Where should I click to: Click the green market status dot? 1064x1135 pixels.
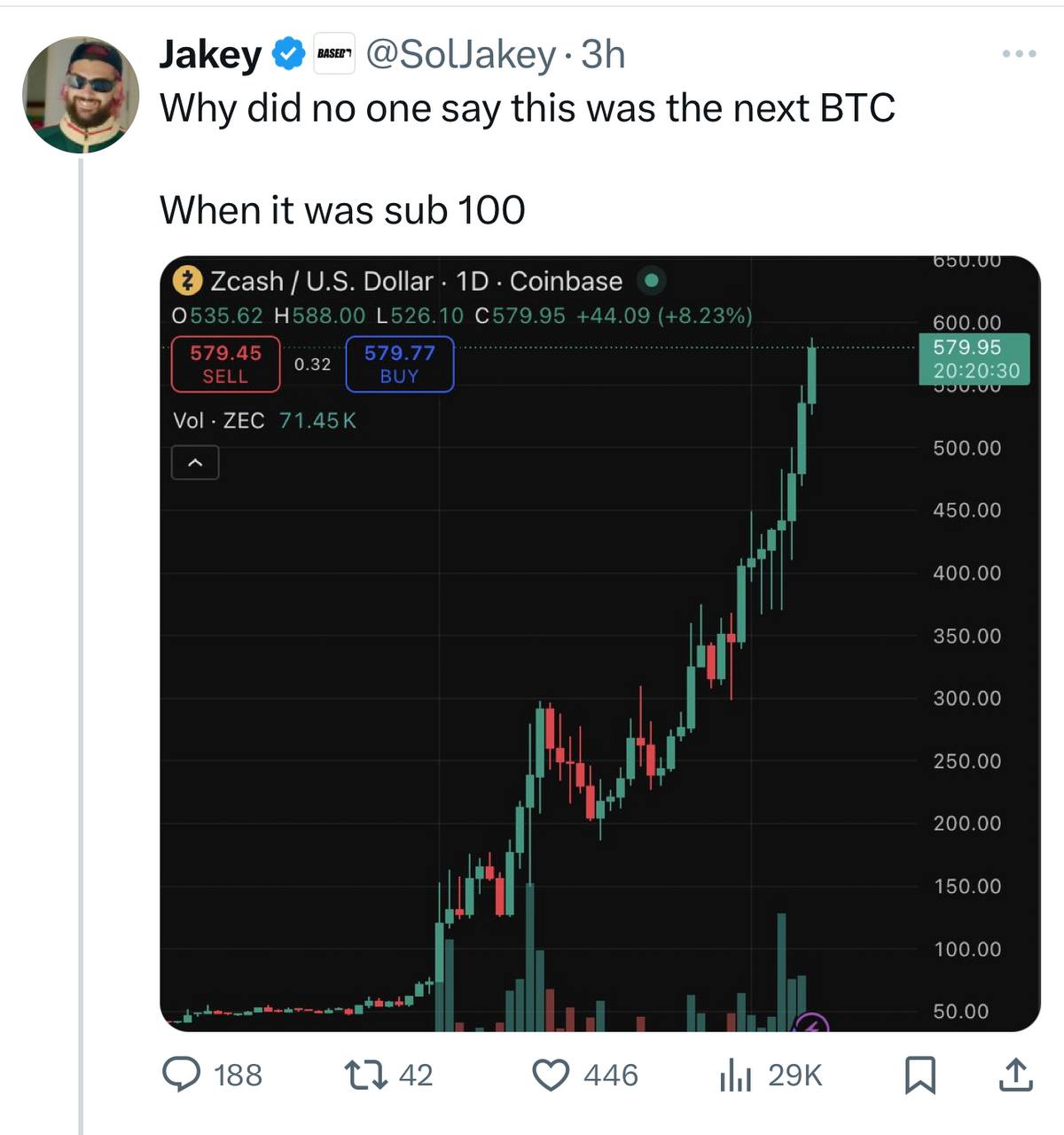coord(652,281)
